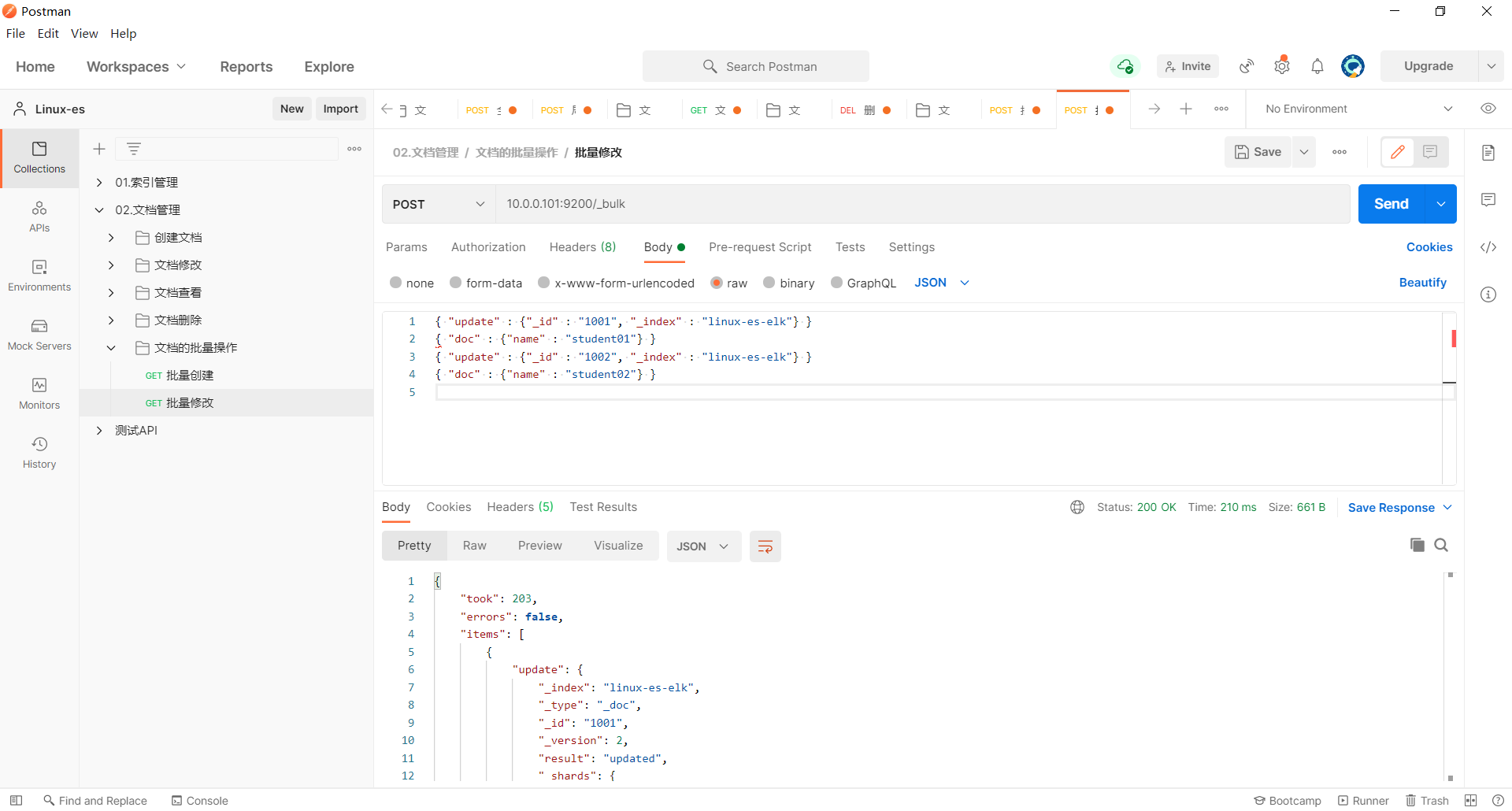This screenshot has height=811, width=1512.
Task: Collapse the 02.文档管理 folder
Action: [x=99, y=209]
